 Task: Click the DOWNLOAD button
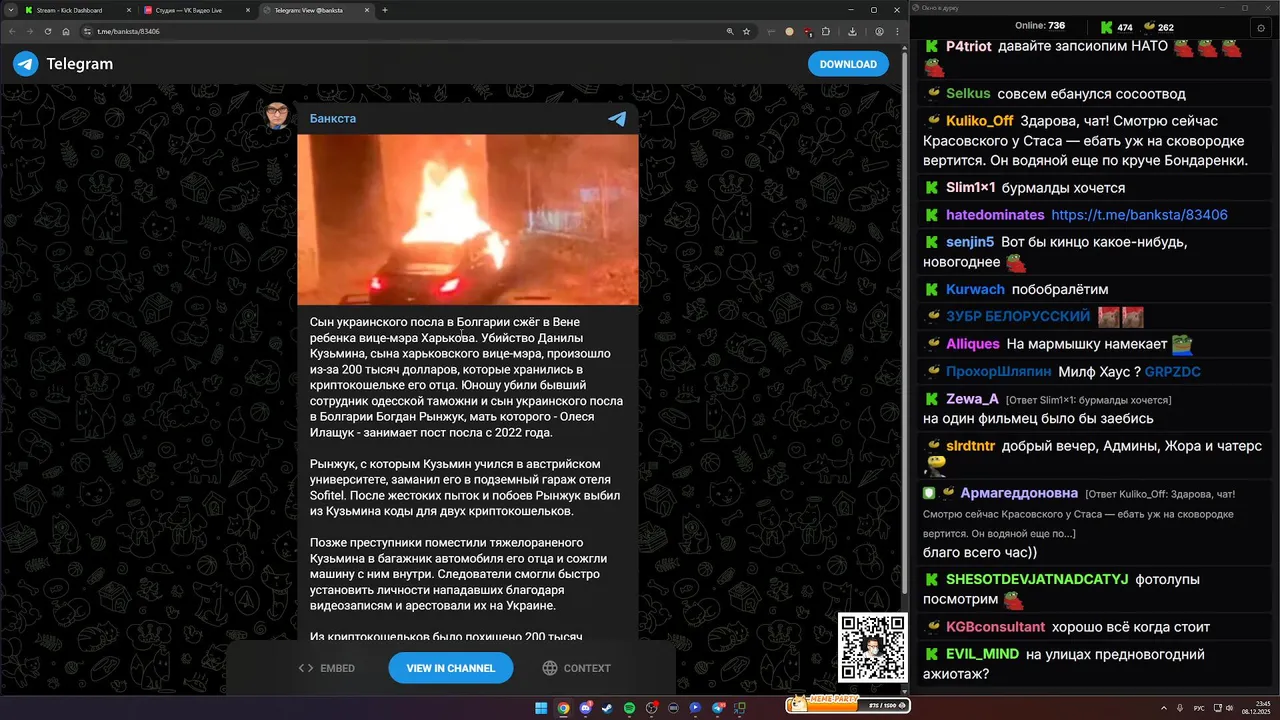[848, 64]
